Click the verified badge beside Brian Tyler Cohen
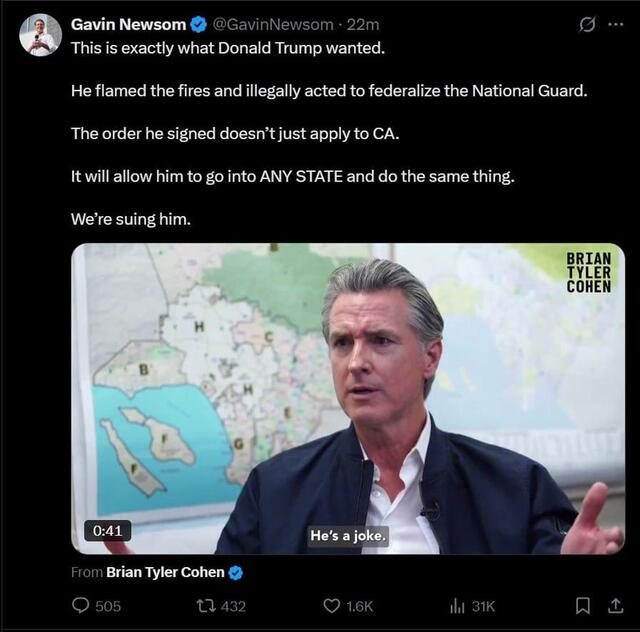This screenshot has width=640, height=632. pyautogui.click(x=236, y=572)
